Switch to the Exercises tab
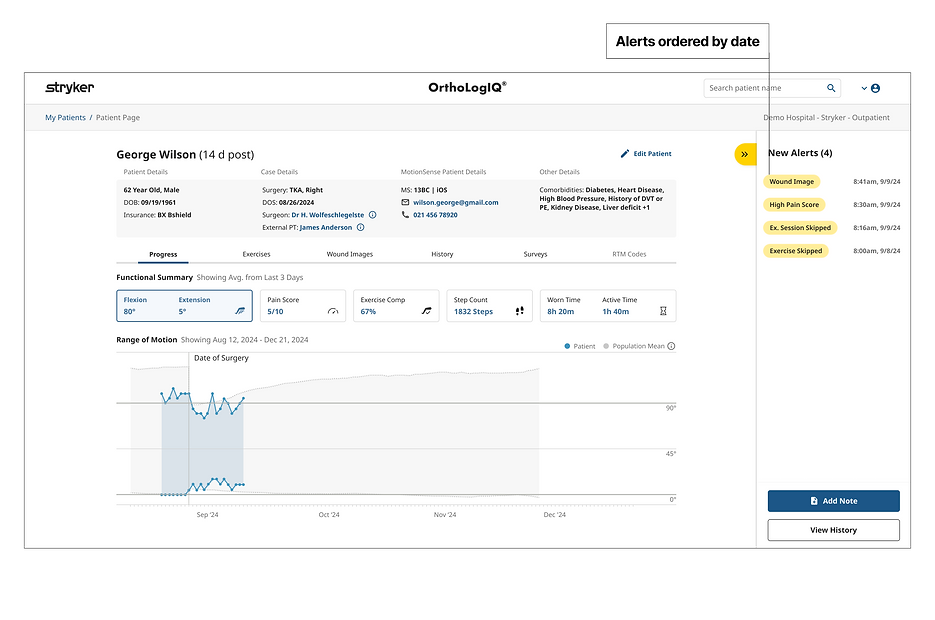935x620 pixels. pyautogui.click(x=256, y=255)
